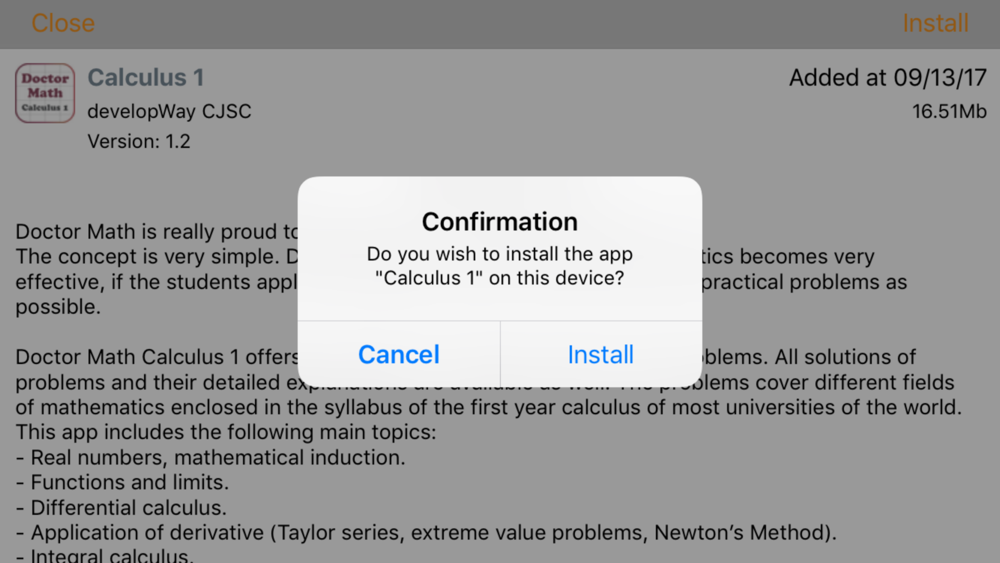Tap the "Differential calculus" topic line
The width and height of the screenshot is (1000, 563).
coord(121,508)
